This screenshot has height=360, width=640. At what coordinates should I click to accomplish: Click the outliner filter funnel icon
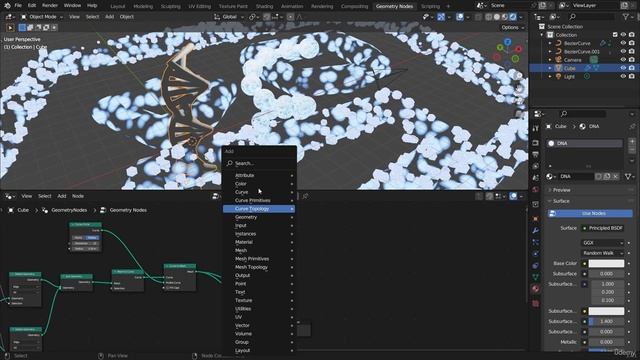tap(625, 17)
